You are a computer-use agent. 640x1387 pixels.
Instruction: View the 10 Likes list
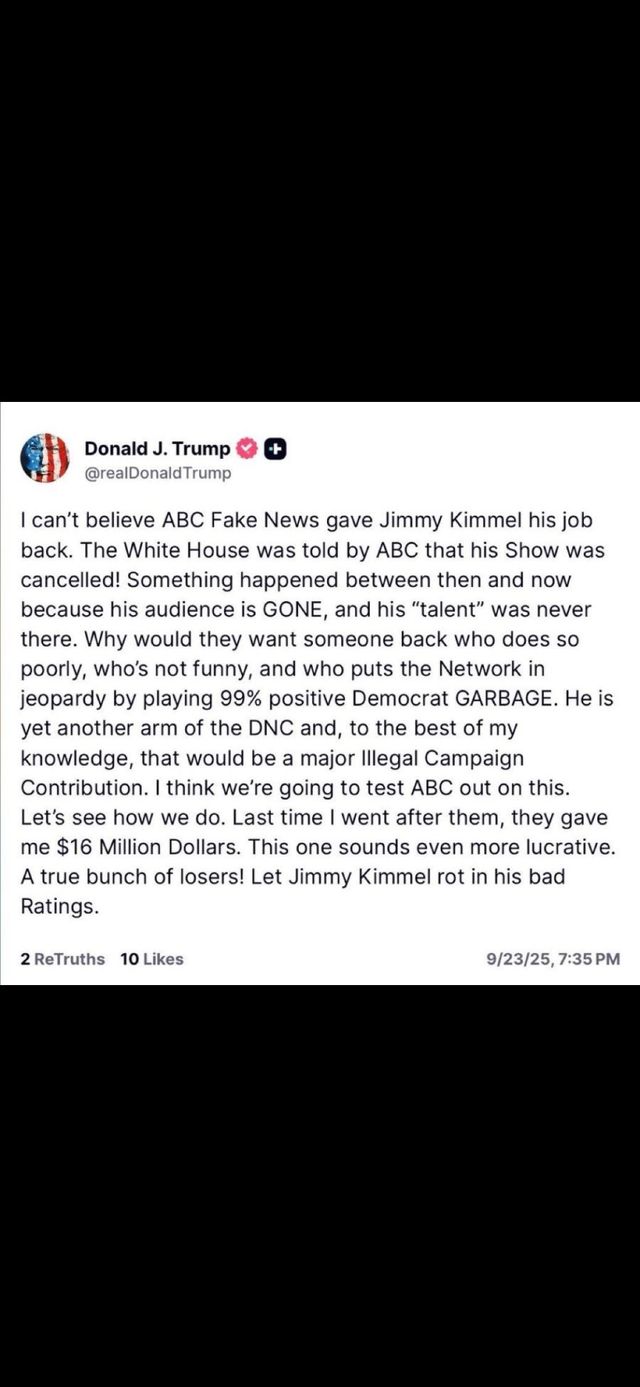coord(152,959)
